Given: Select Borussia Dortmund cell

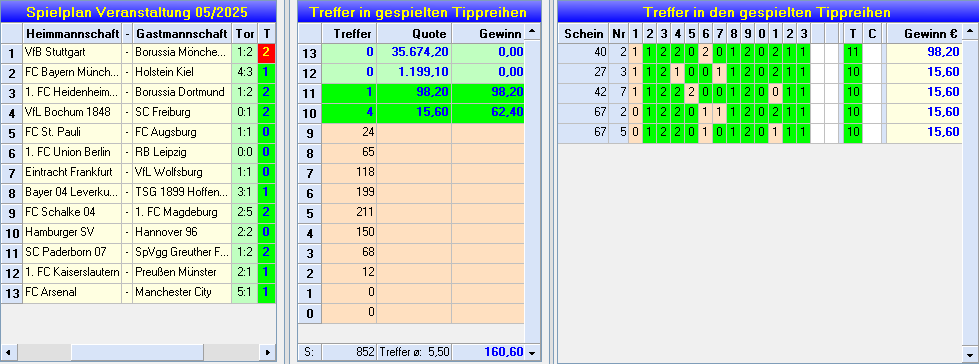Looking at the screenshot, I should [x=182, y=93].
